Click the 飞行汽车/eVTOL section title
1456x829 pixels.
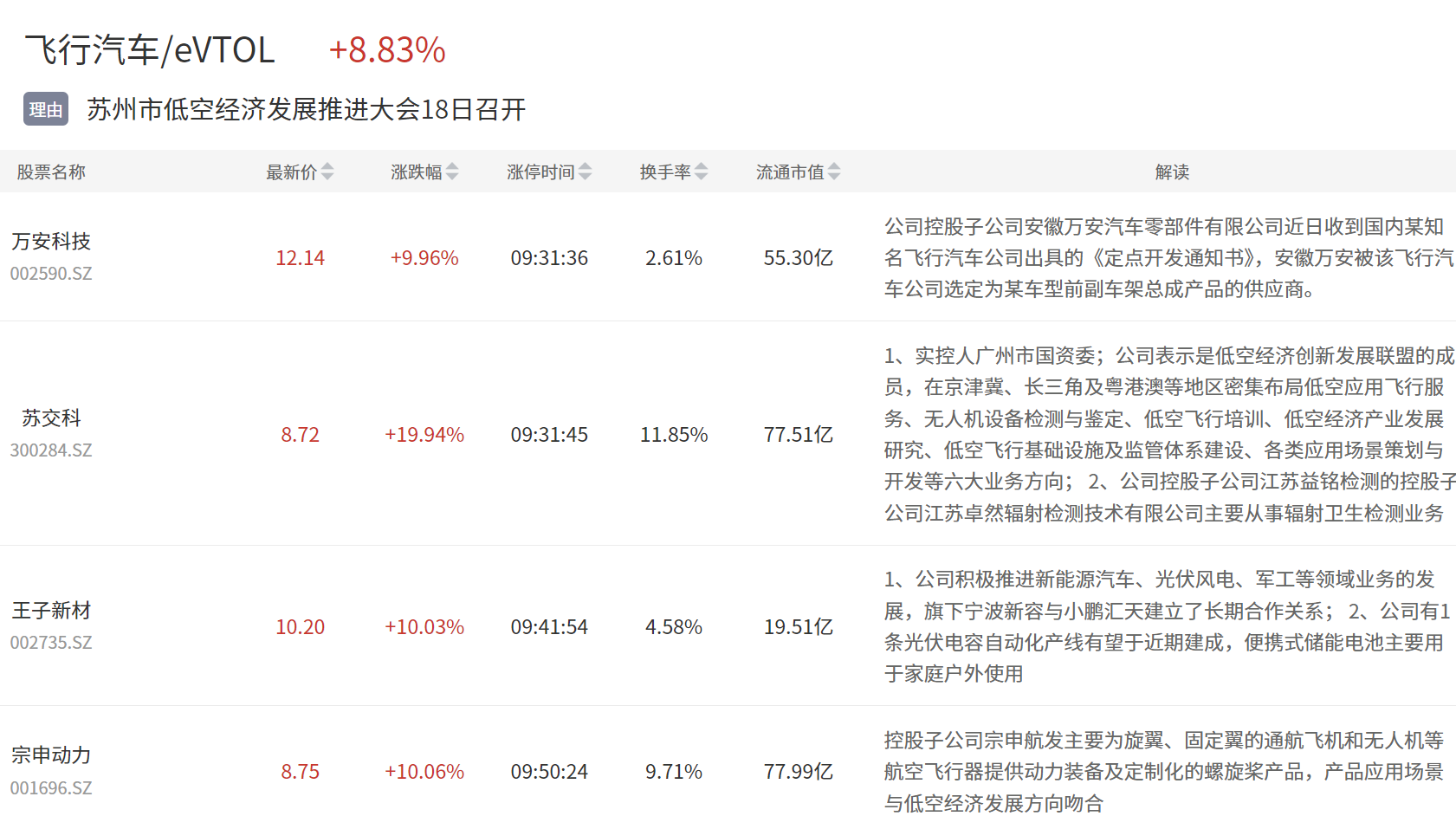coord(150,49)
